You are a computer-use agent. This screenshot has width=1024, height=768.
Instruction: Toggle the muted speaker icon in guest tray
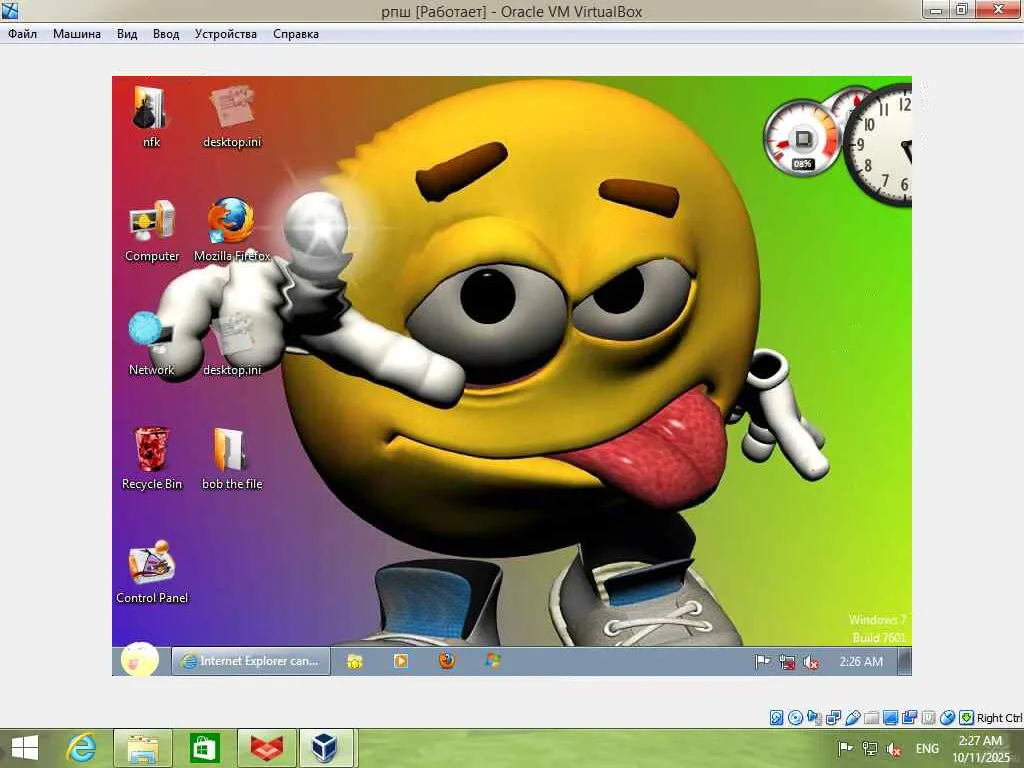812,662
